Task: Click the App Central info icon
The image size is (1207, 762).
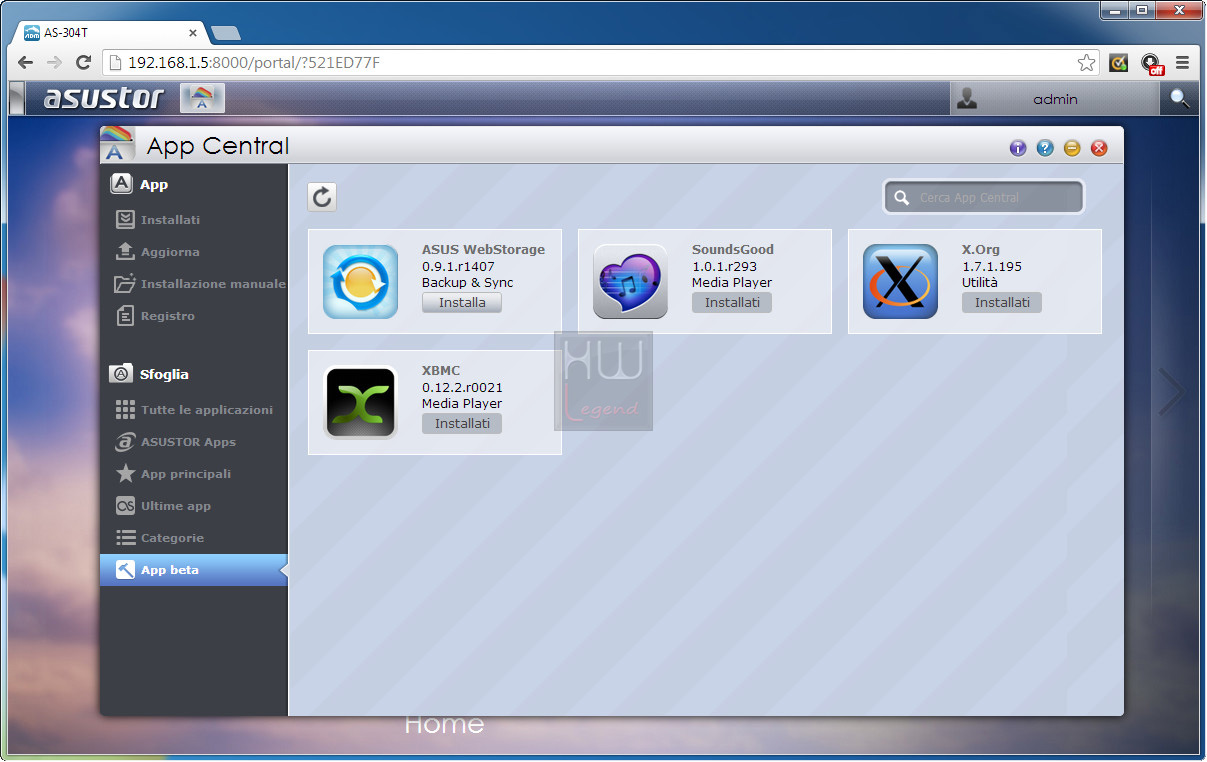Action: point(1018,148)
